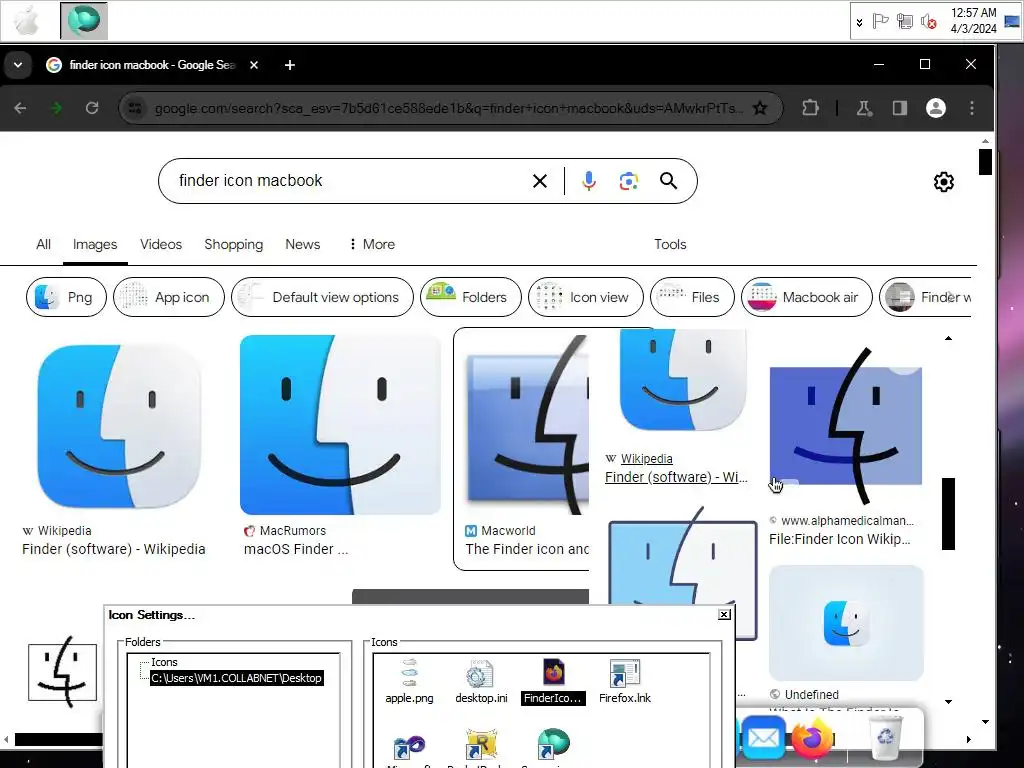Switch to All results tab

click(x=43, y=244)
